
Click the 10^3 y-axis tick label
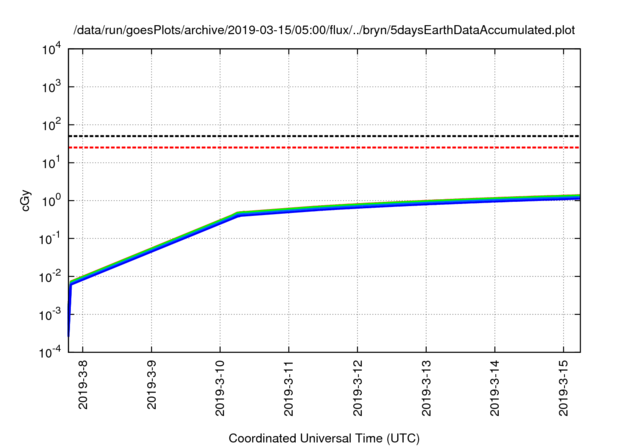point(51,87)
